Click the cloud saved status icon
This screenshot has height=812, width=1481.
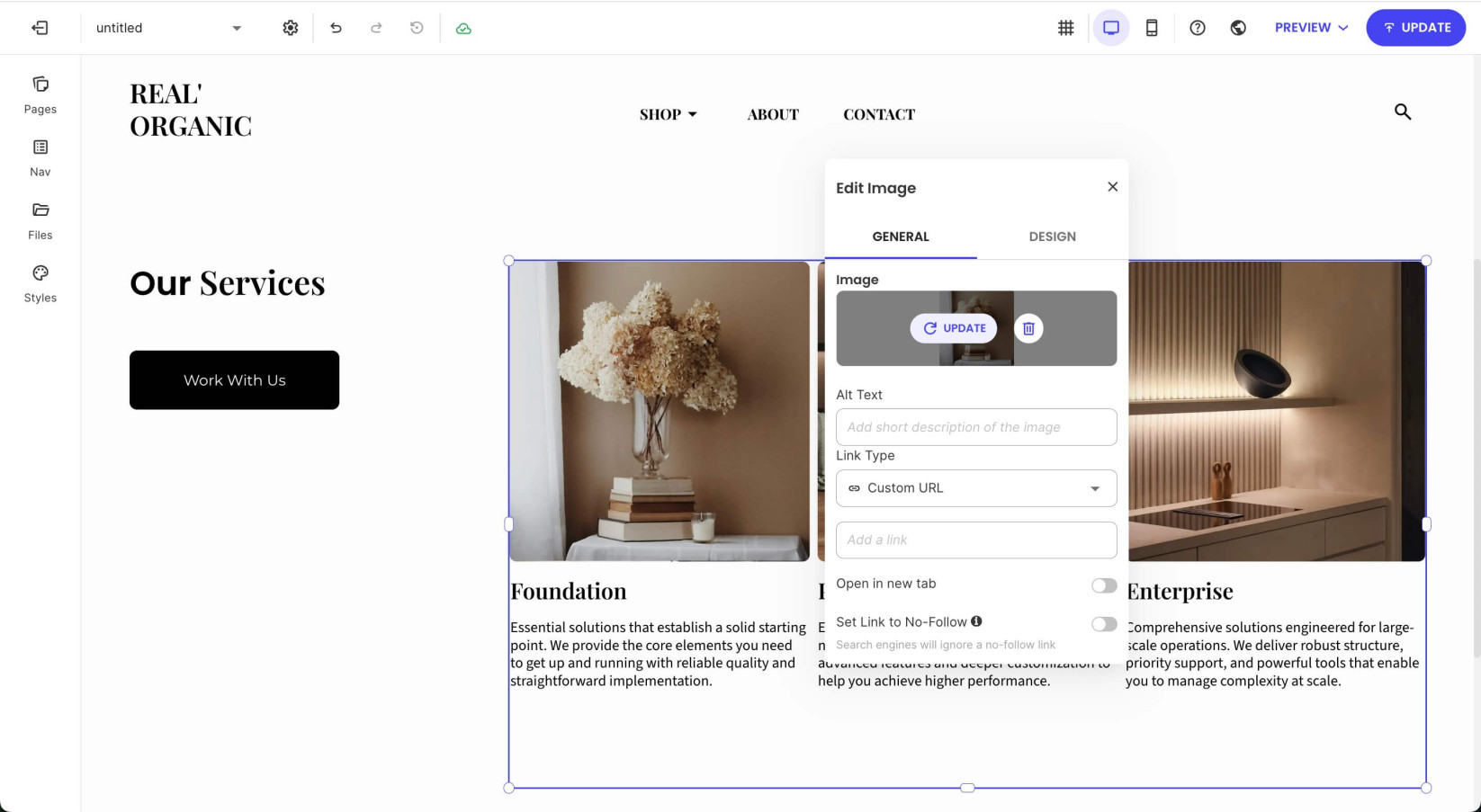463,28
